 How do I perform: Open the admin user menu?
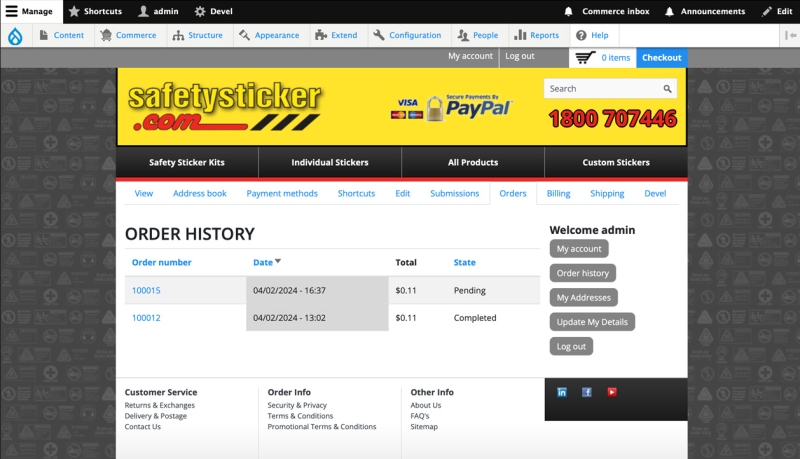(x=159, y=11)
